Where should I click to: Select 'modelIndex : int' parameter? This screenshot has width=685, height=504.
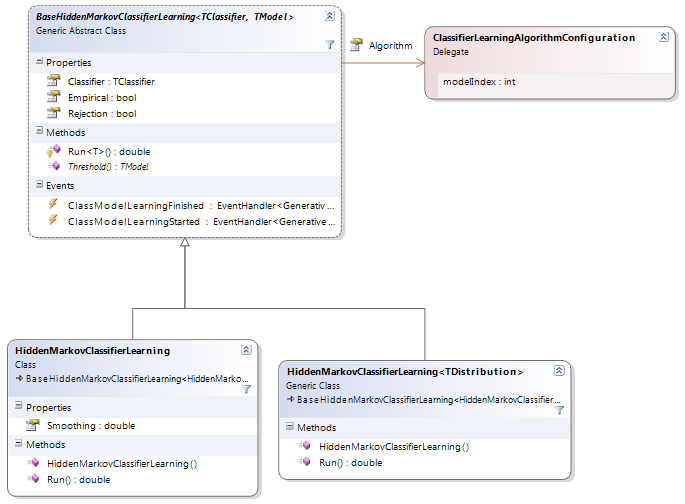(479, 82)
